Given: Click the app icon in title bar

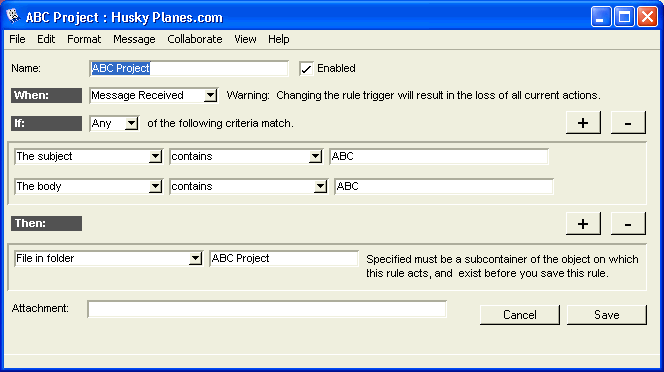Looking at the screenshot, I should click(x=13, y=17).
